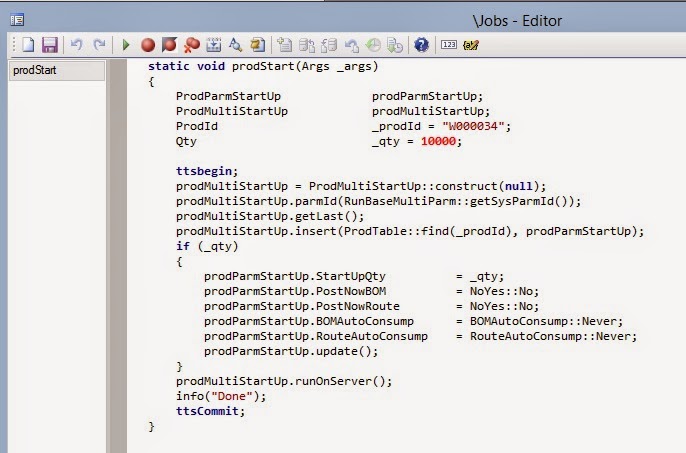This screenshot has height=453, width=686.
Task: Run the job with the green Go arrow
Action: pos(126,45)
